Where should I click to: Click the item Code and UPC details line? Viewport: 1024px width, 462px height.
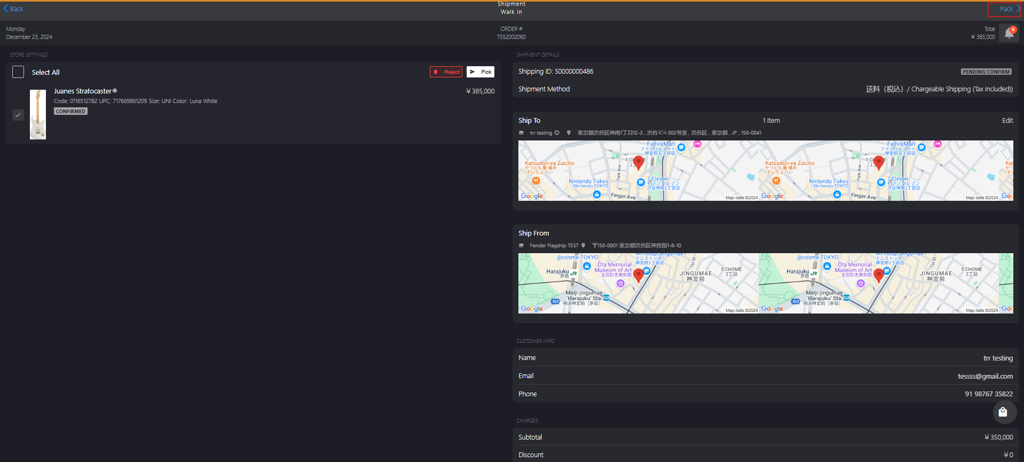pyautogui.click(x=135, y=101)
